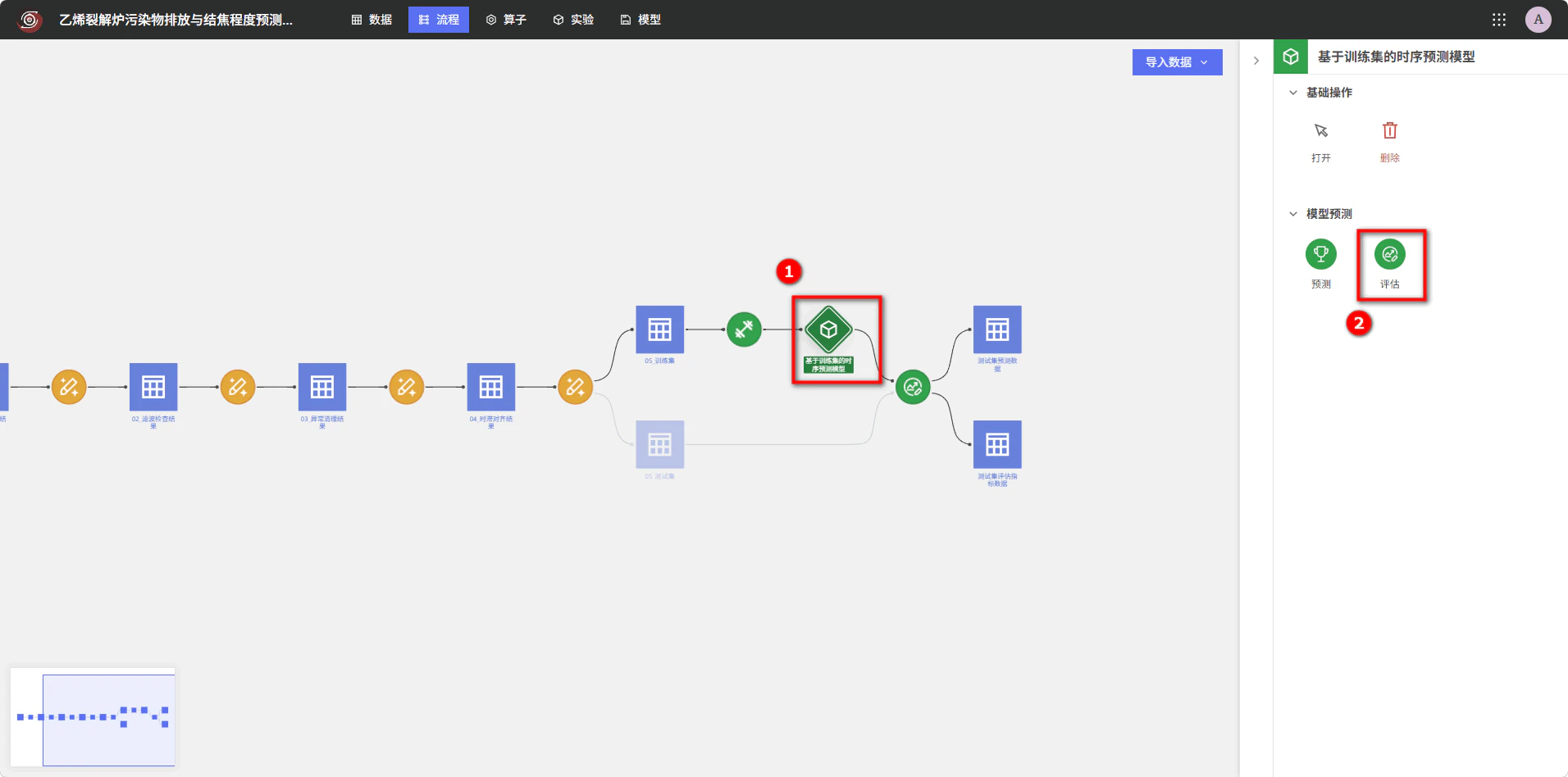Viewport: 1568px width, 777px height.
Task: Open the 导入数据 dropdown
Action: 1177,62
